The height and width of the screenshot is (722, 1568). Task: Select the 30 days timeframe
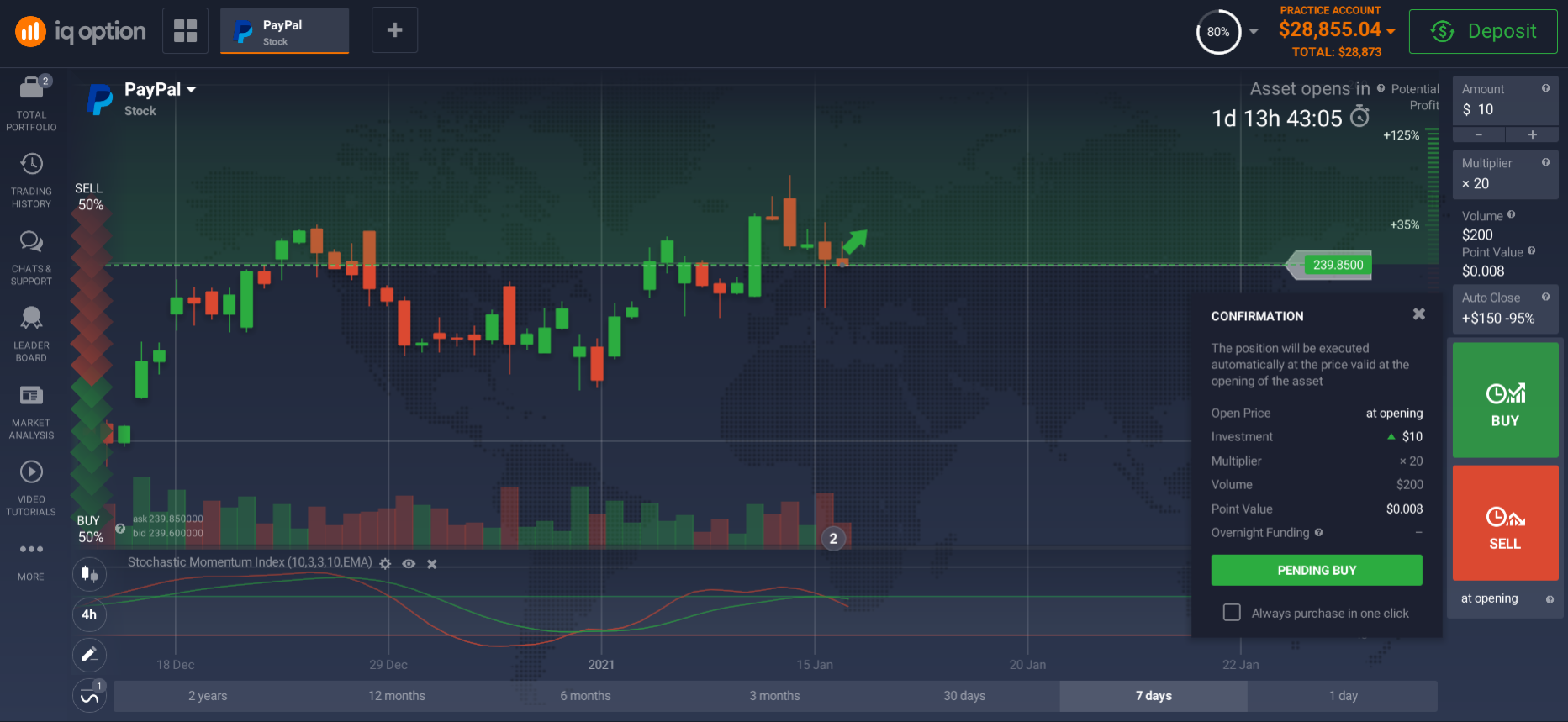(x=964, y=696)
